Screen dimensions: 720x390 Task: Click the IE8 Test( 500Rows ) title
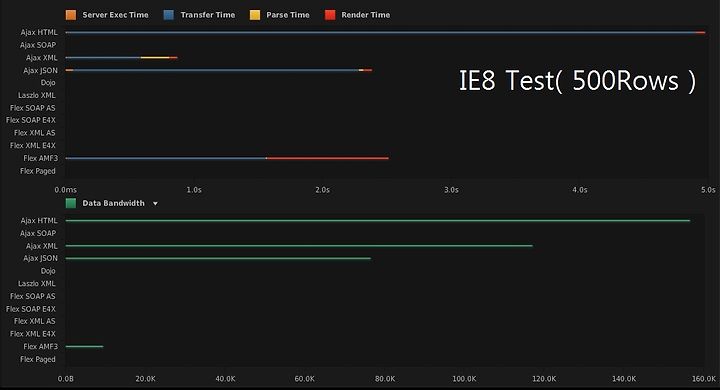(577, 81)
